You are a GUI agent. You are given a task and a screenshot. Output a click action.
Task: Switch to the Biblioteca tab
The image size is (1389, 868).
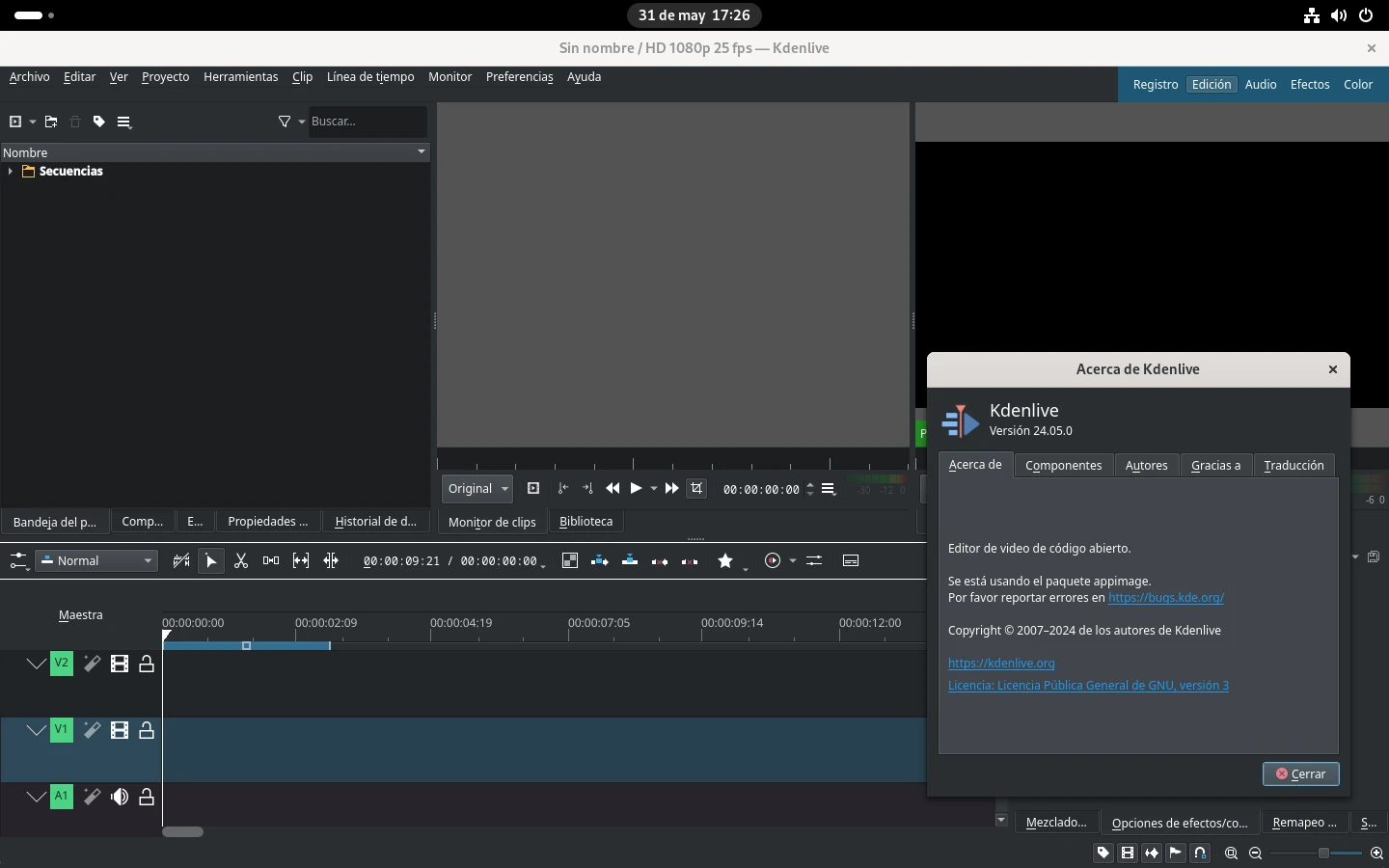click(x=586, y=521)
